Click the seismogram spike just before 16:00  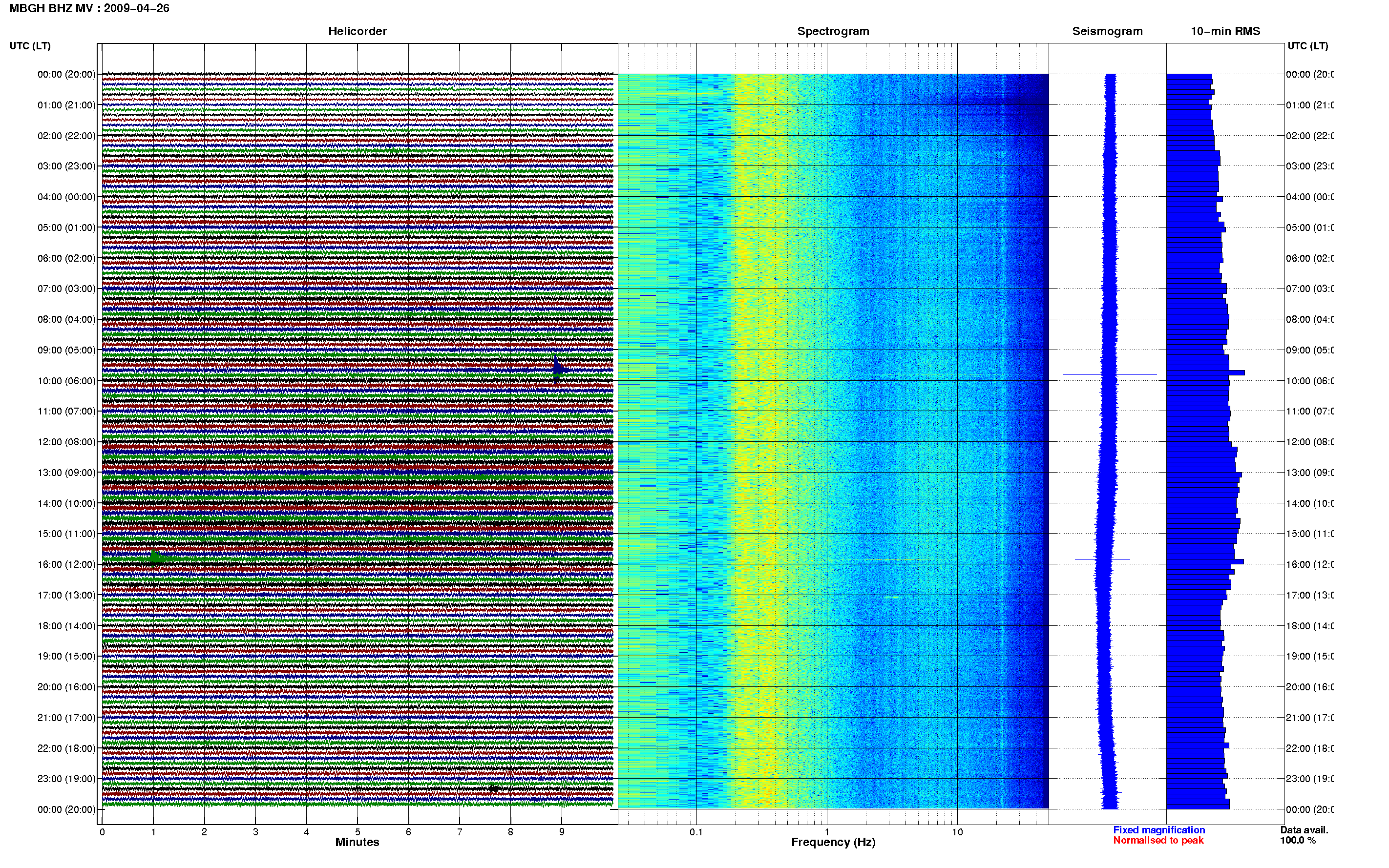(1102, 559)
